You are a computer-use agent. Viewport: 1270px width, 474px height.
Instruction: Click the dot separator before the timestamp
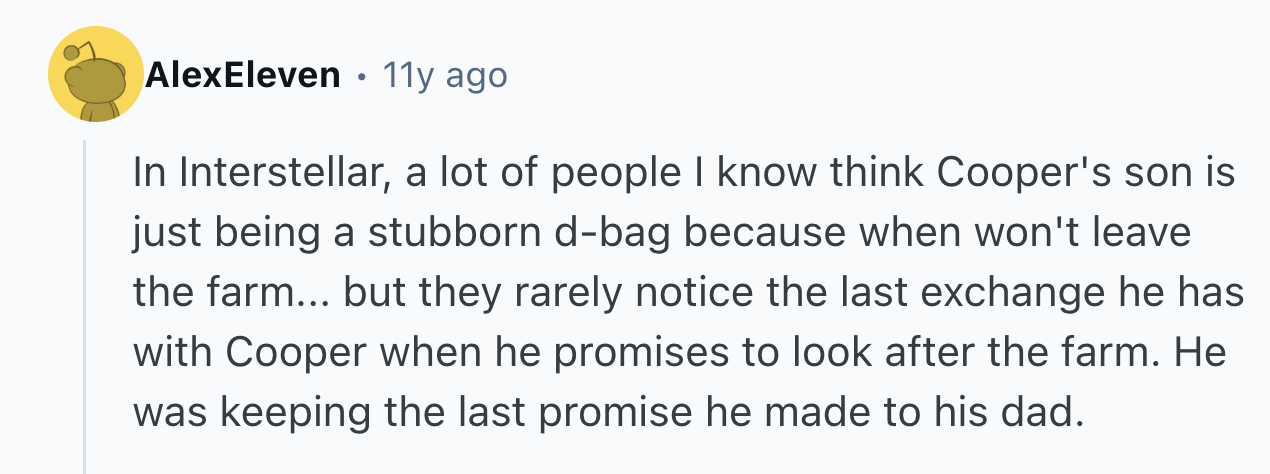pyautogui.click(x=360, y=76)
